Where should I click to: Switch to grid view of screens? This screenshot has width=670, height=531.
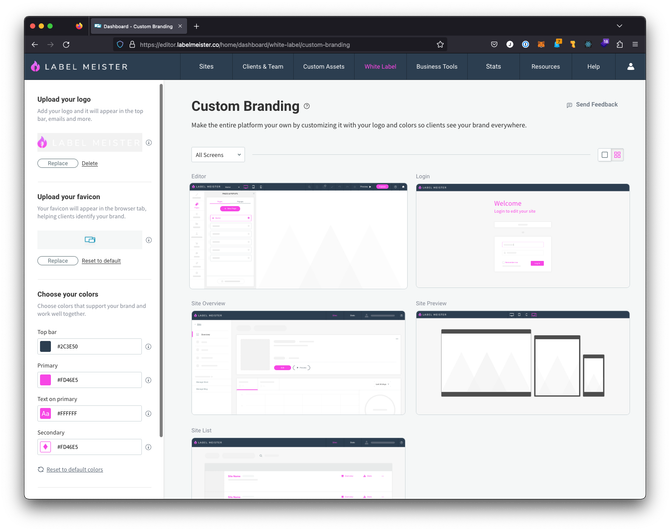coord(617,155)
